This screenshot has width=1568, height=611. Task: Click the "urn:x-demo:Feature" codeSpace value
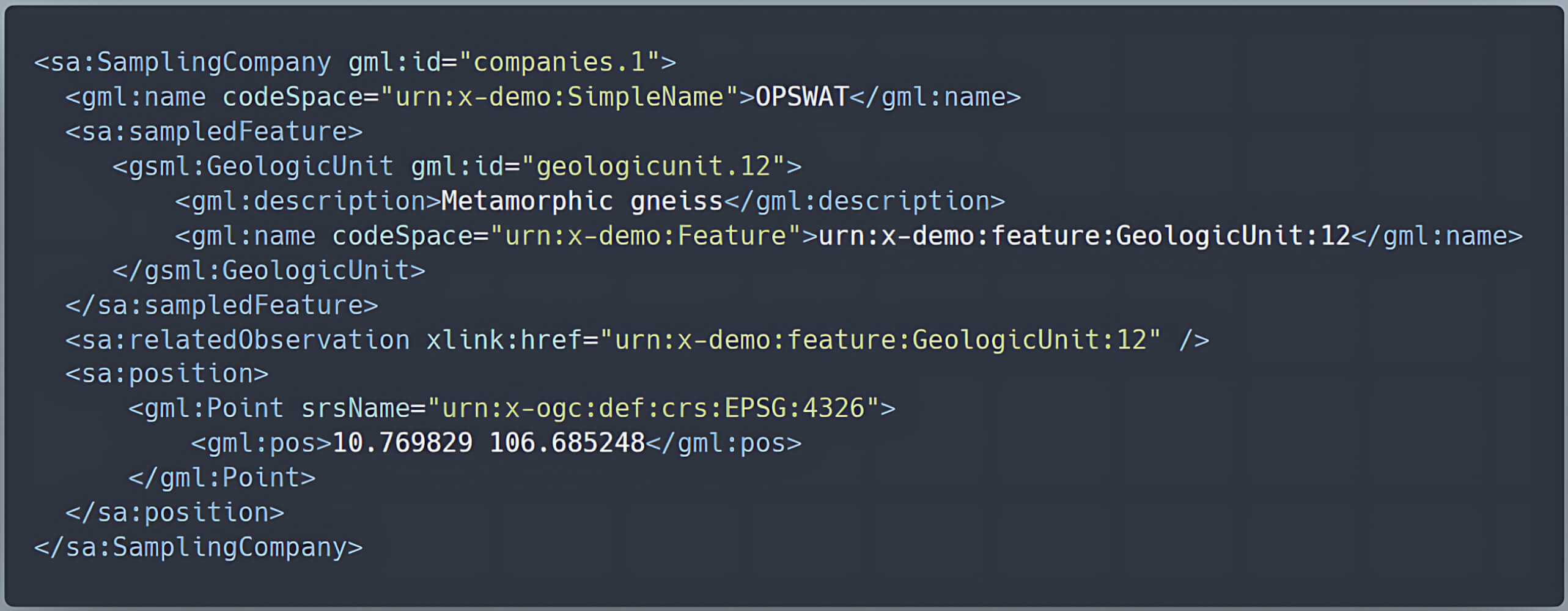(646, 236)
